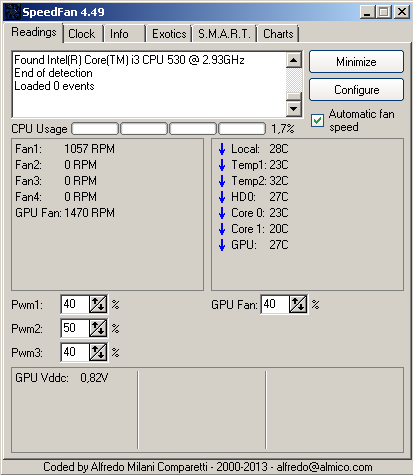This screenshot has height=475, width=413.
Task: Click the GPU temperature arrow icon
Action: pyautogui.click(x=222, y=245)
